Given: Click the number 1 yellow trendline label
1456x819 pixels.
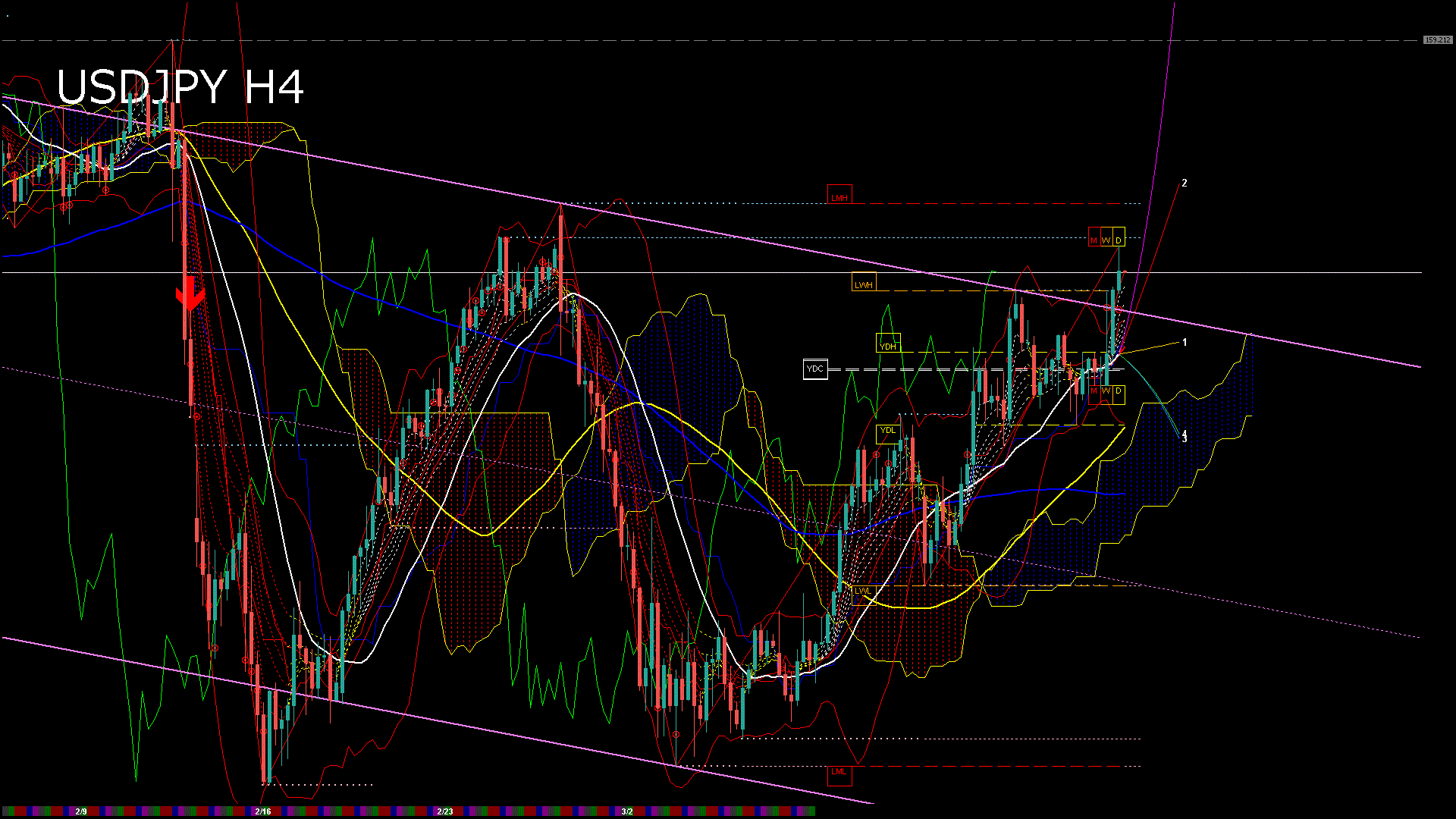Looking at the screenshot, I should (x=1185, y=343).
